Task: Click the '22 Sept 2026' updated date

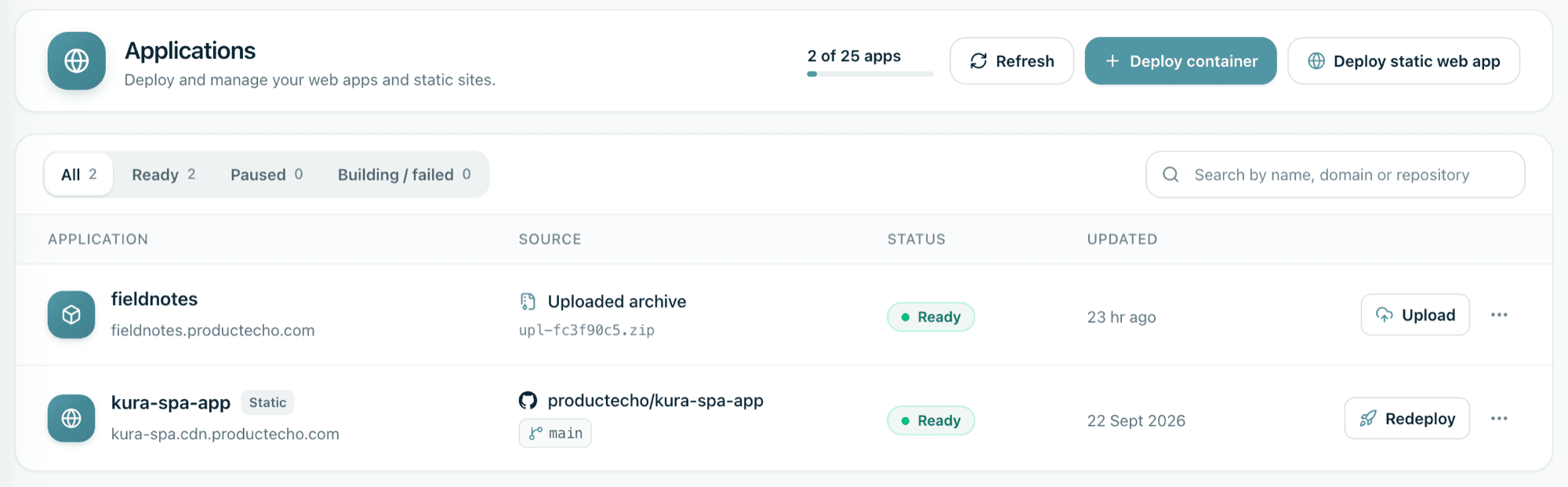Action: (1136, 420)
